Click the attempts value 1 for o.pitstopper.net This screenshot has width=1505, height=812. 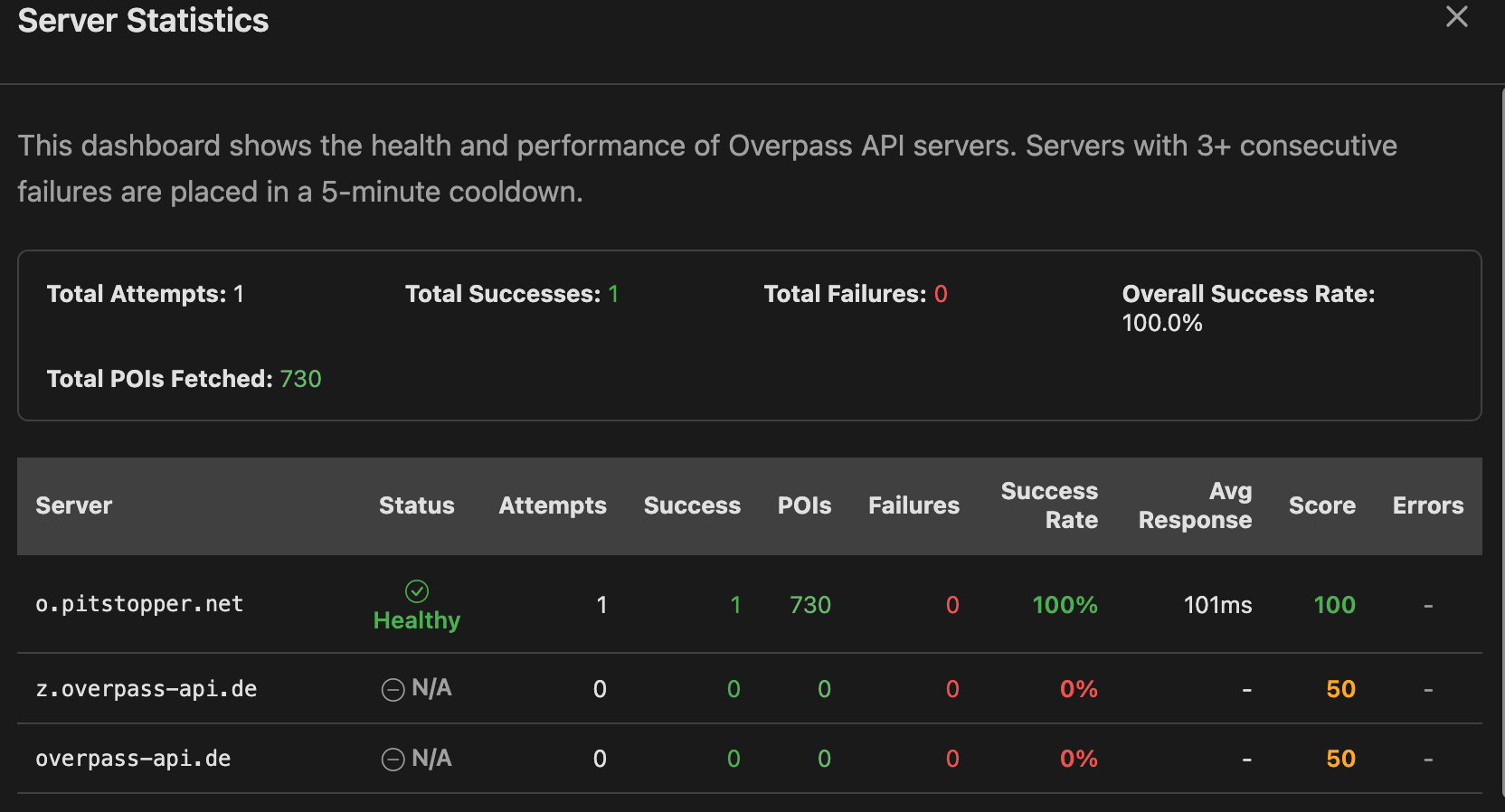601,605
